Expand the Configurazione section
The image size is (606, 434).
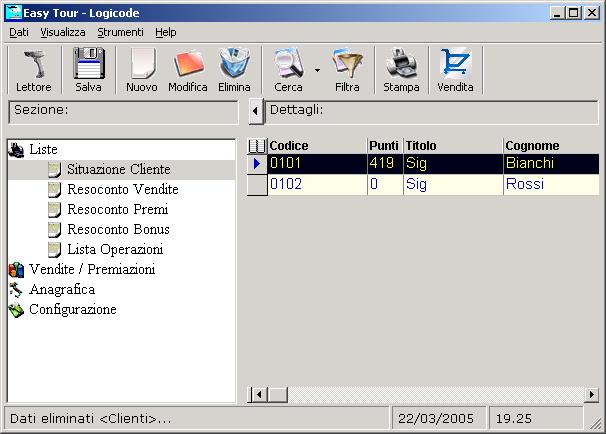tap(73, 310)
